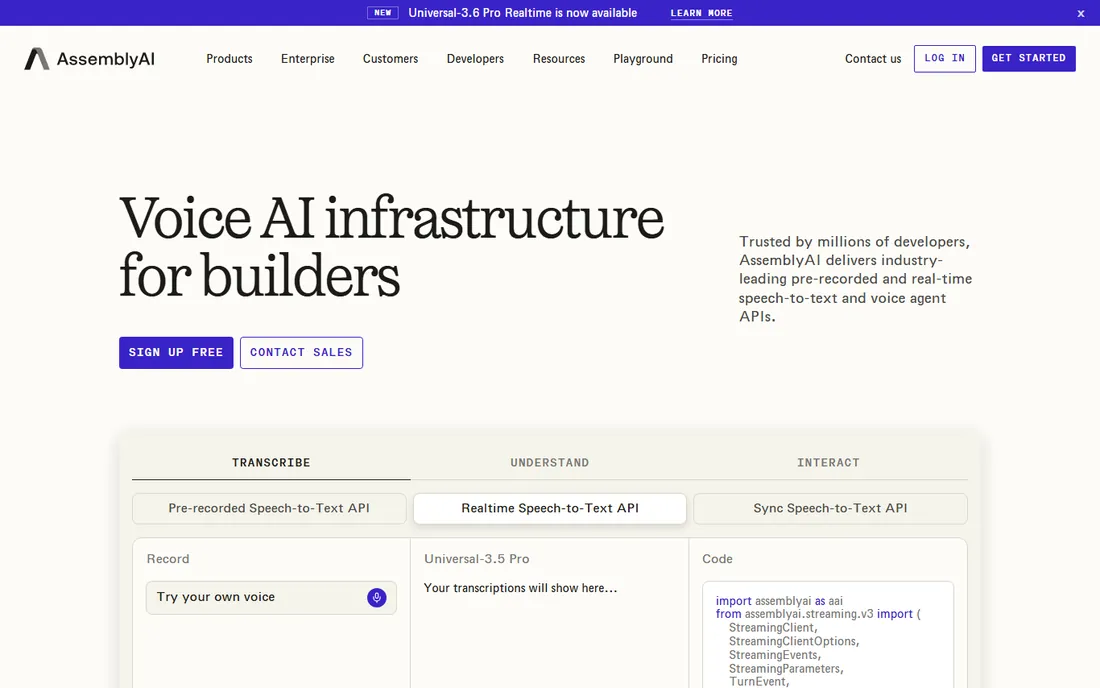Switch to the TRANSCRIBE tab
Screen dimensions: 1100x688
click(271, 463)
